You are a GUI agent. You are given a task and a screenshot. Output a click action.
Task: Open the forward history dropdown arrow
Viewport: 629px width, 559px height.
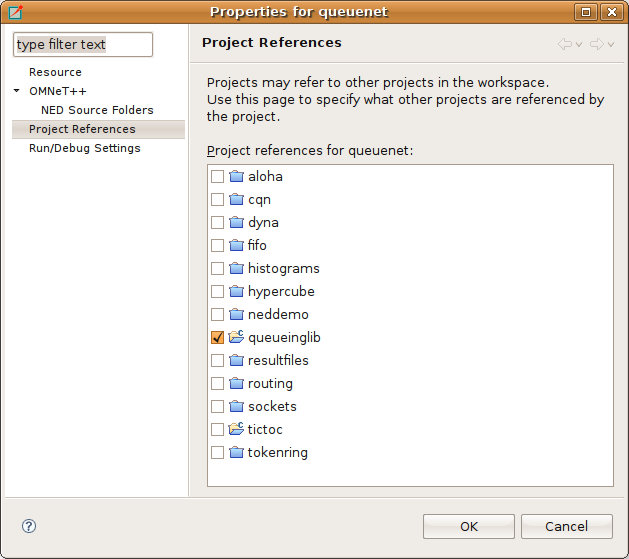[611, 45]
